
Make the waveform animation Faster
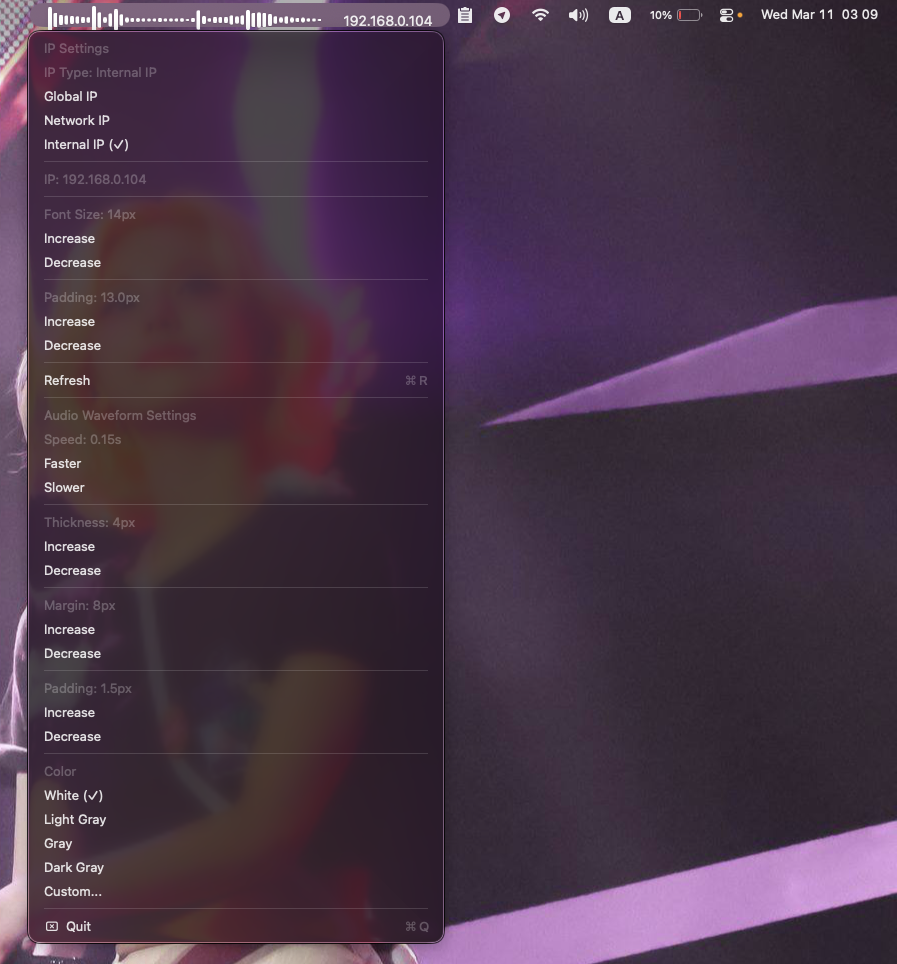[62, 463]
